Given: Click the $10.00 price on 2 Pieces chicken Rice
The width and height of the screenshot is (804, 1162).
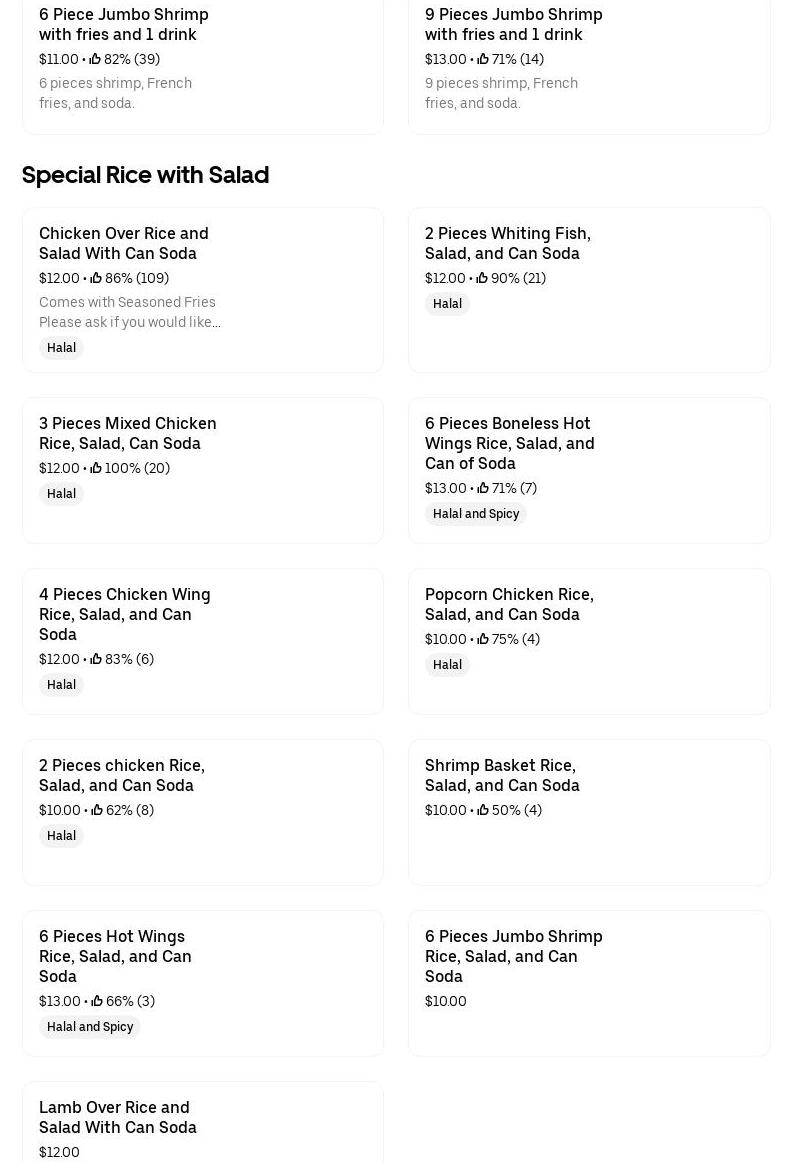Looking at the screenshot, I should tap(59, 810).
